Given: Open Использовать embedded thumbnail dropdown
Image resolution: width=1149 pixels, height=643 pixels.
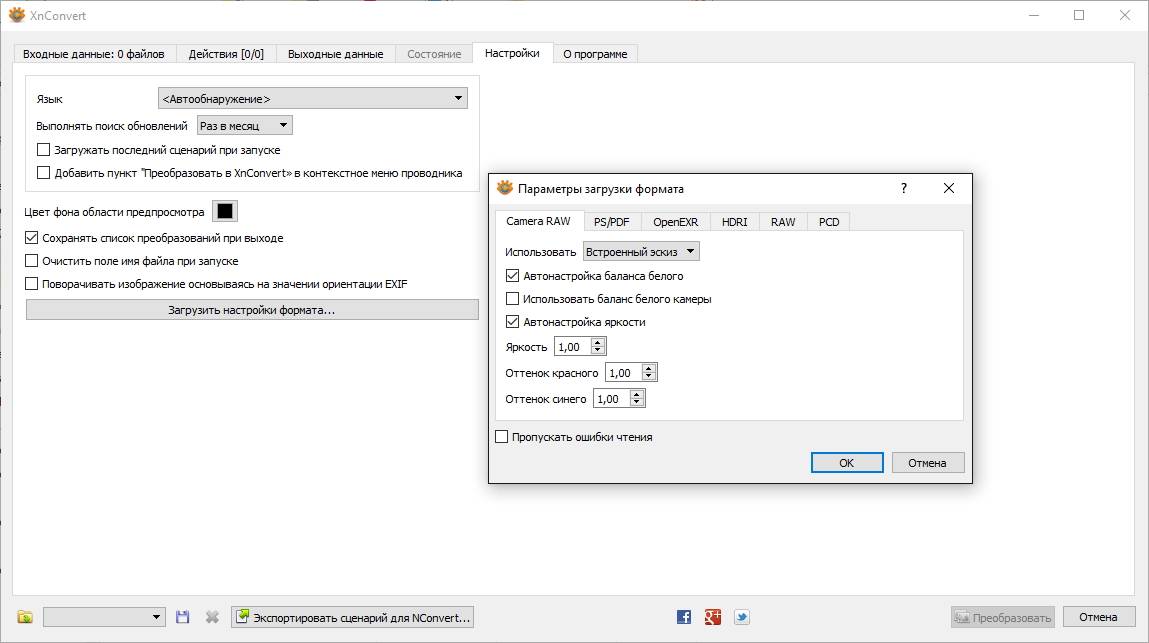Looking at the screenshot, I should 641,251.
